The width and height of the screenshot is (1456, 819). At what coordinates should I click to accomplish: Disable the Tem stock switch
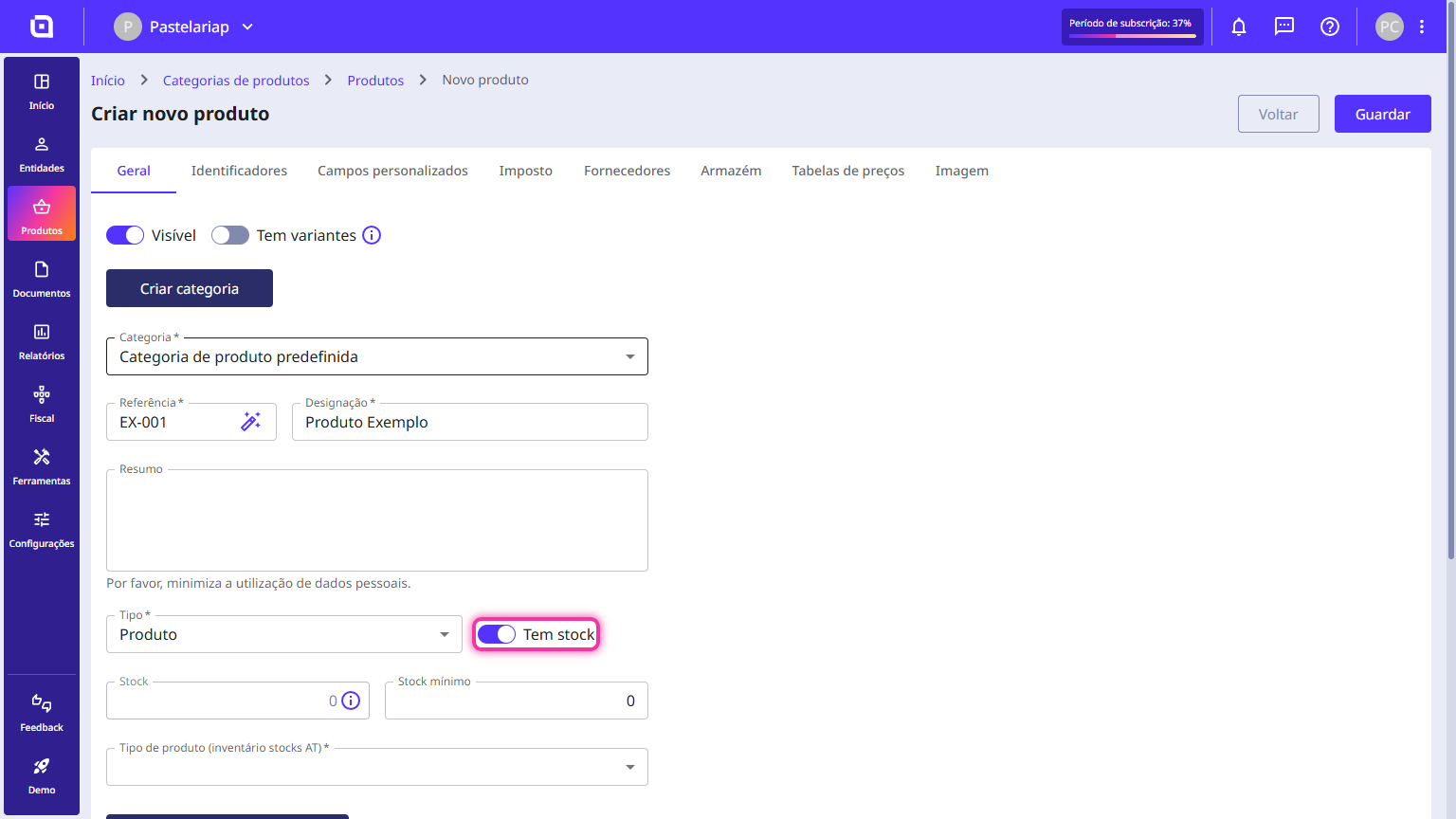pos(497,634)
